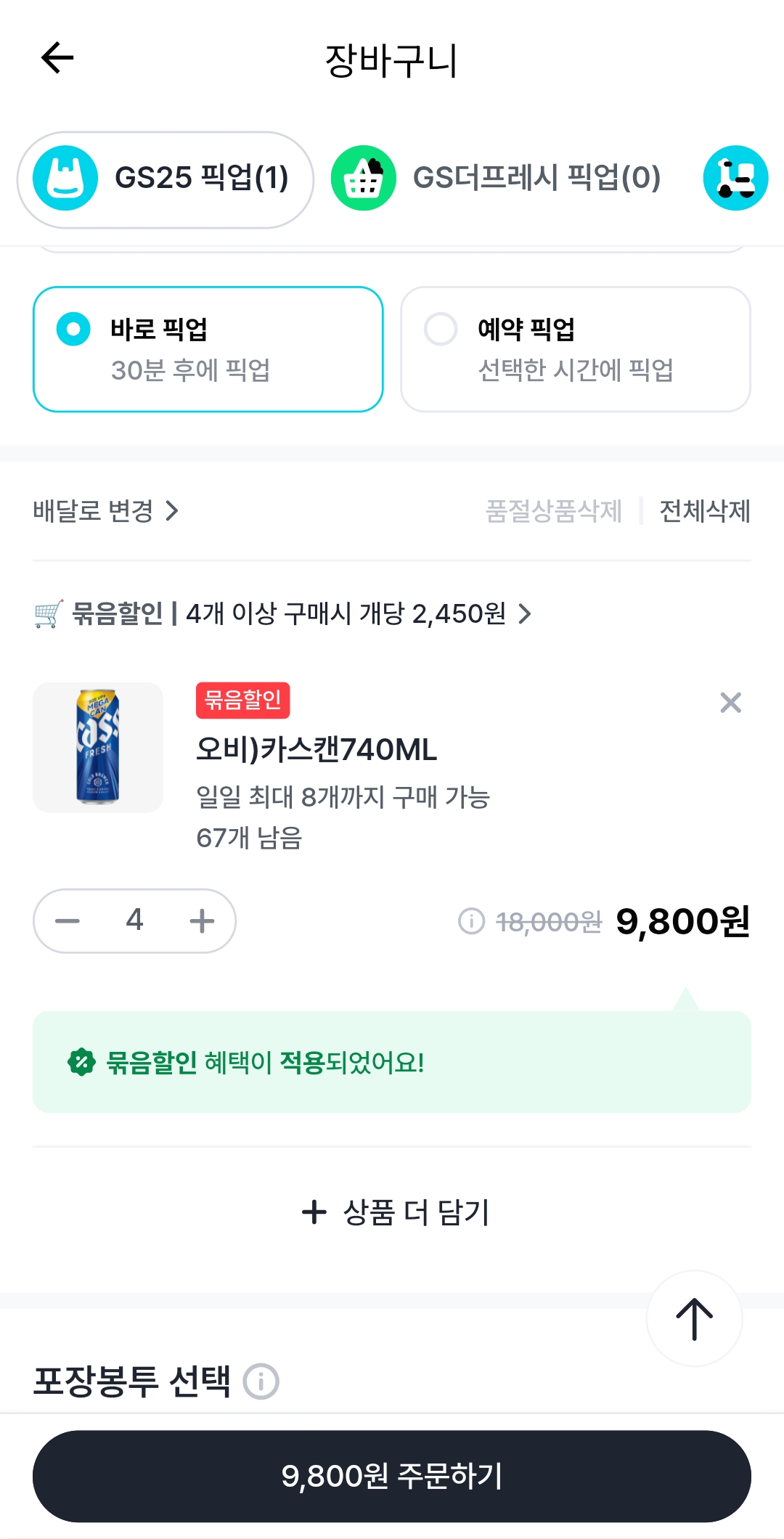784x1539 pixels.
Task: Tap the scroll-to-top arrow button
Action: pyautogui.click(x=694, y=1318)
